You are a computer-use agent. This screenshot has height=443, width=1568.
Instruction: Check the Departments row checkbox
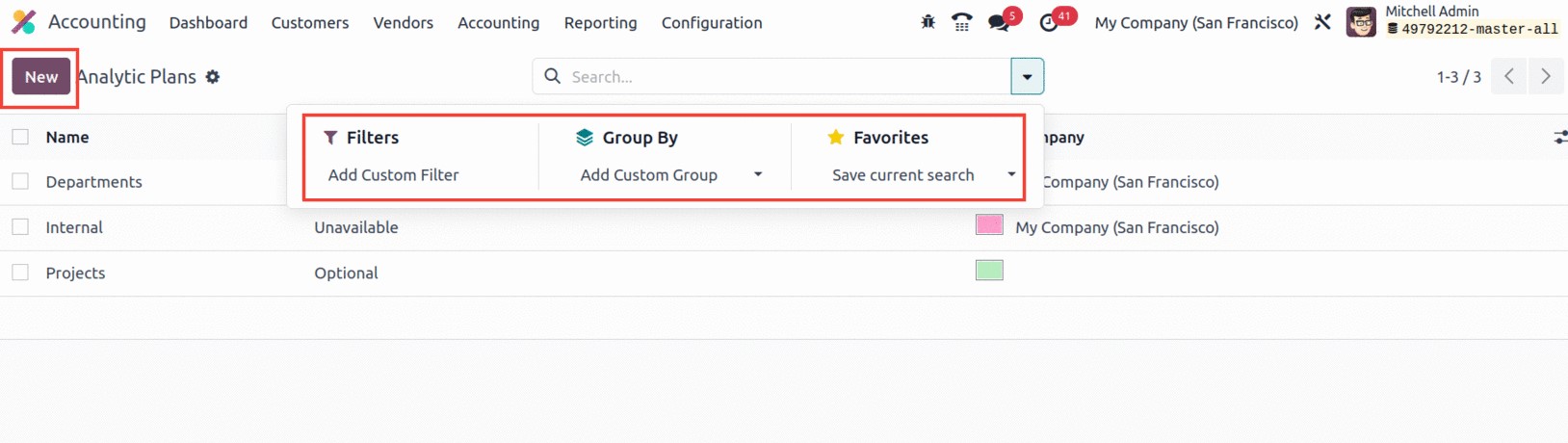(20, 181)
